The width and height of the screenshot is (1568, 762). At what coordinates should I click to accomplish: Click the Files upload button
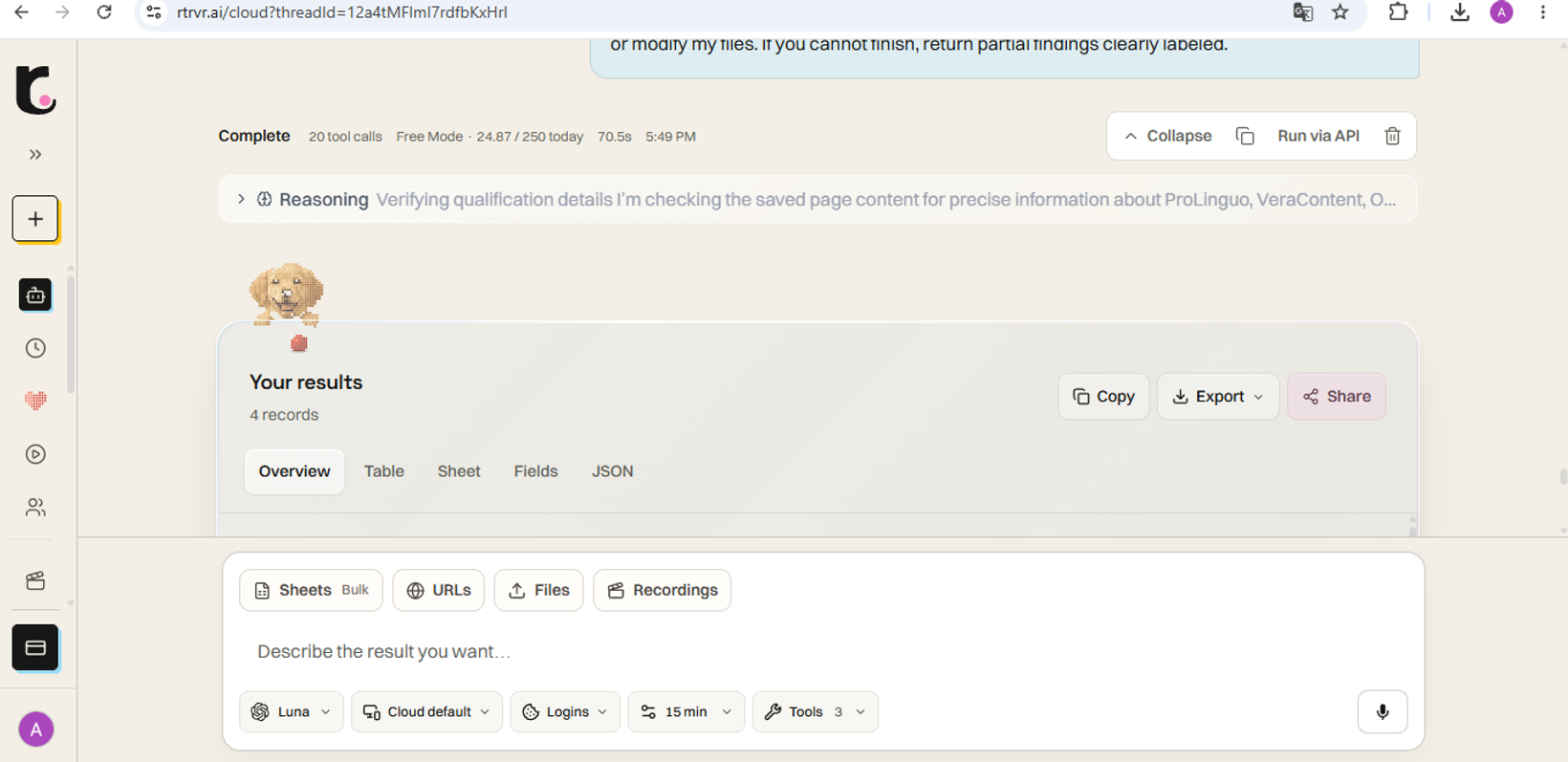pos(539,590)
